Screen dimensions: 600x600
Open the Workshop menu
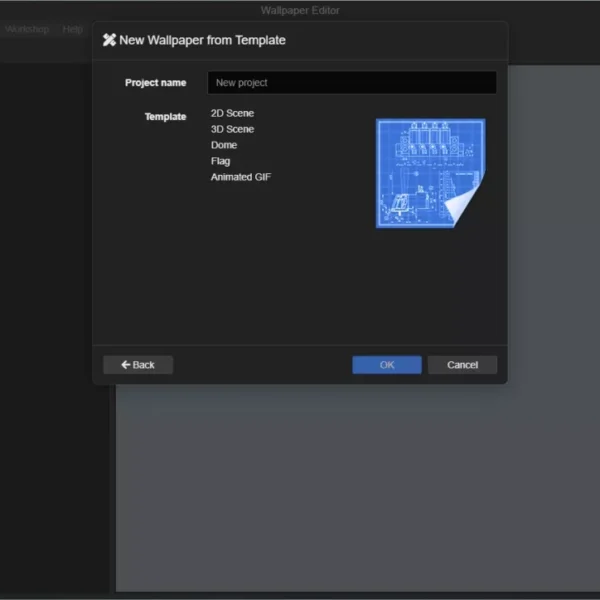click(27, 29)
